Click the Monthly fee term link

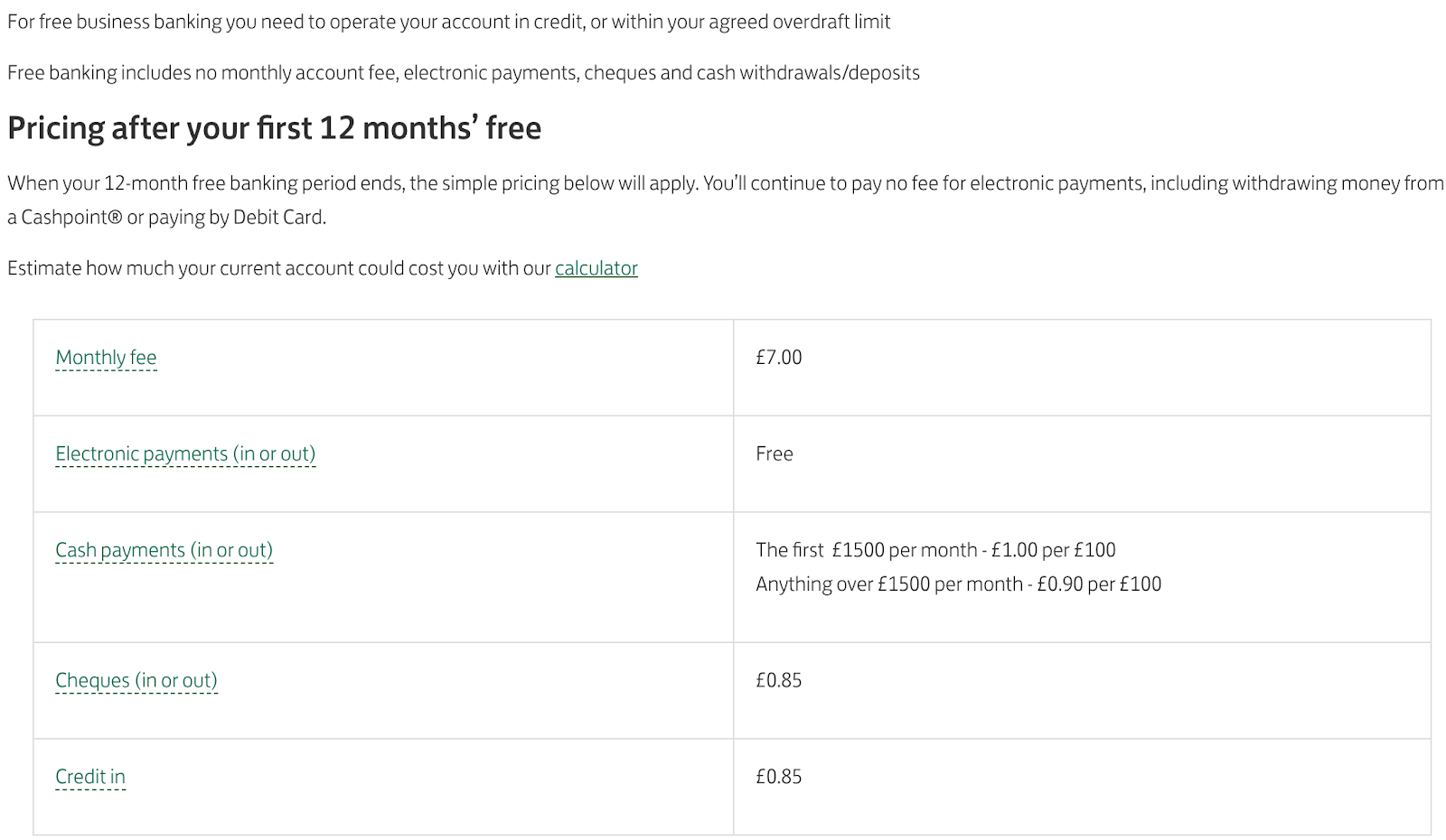click(106, 358)
